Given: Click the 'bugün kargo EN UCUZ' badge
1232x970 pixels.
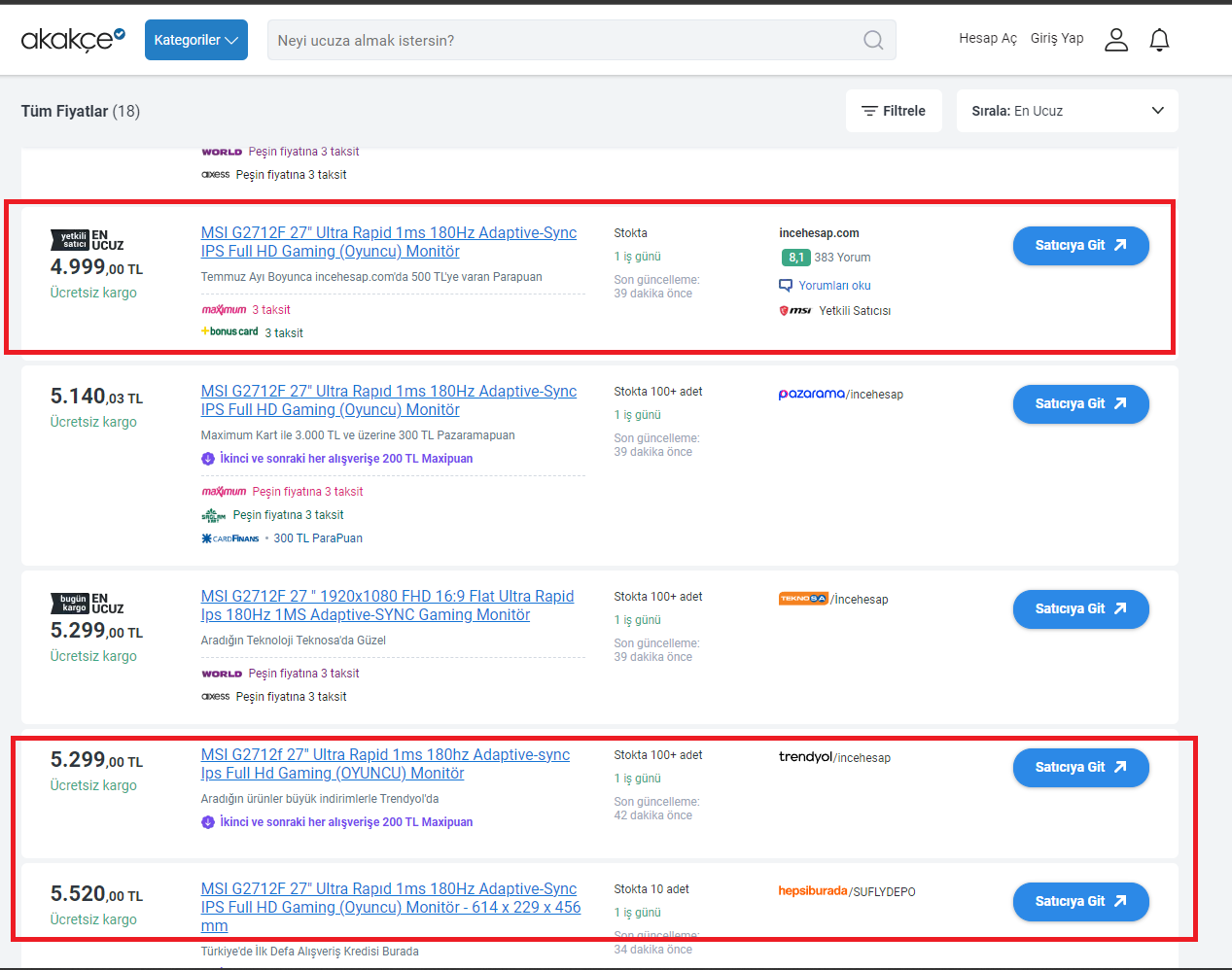Looking at the screenshot, I should click(88, 604).
